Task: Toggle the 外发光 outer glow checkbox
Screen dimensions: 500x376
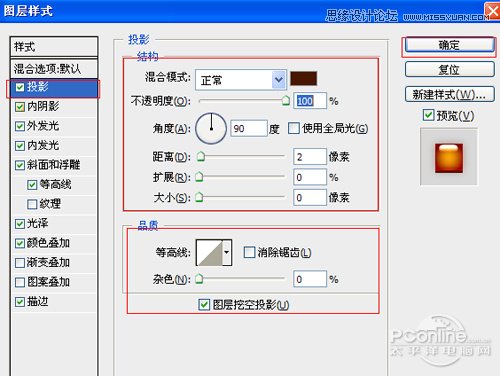Action: pos(20,126)
